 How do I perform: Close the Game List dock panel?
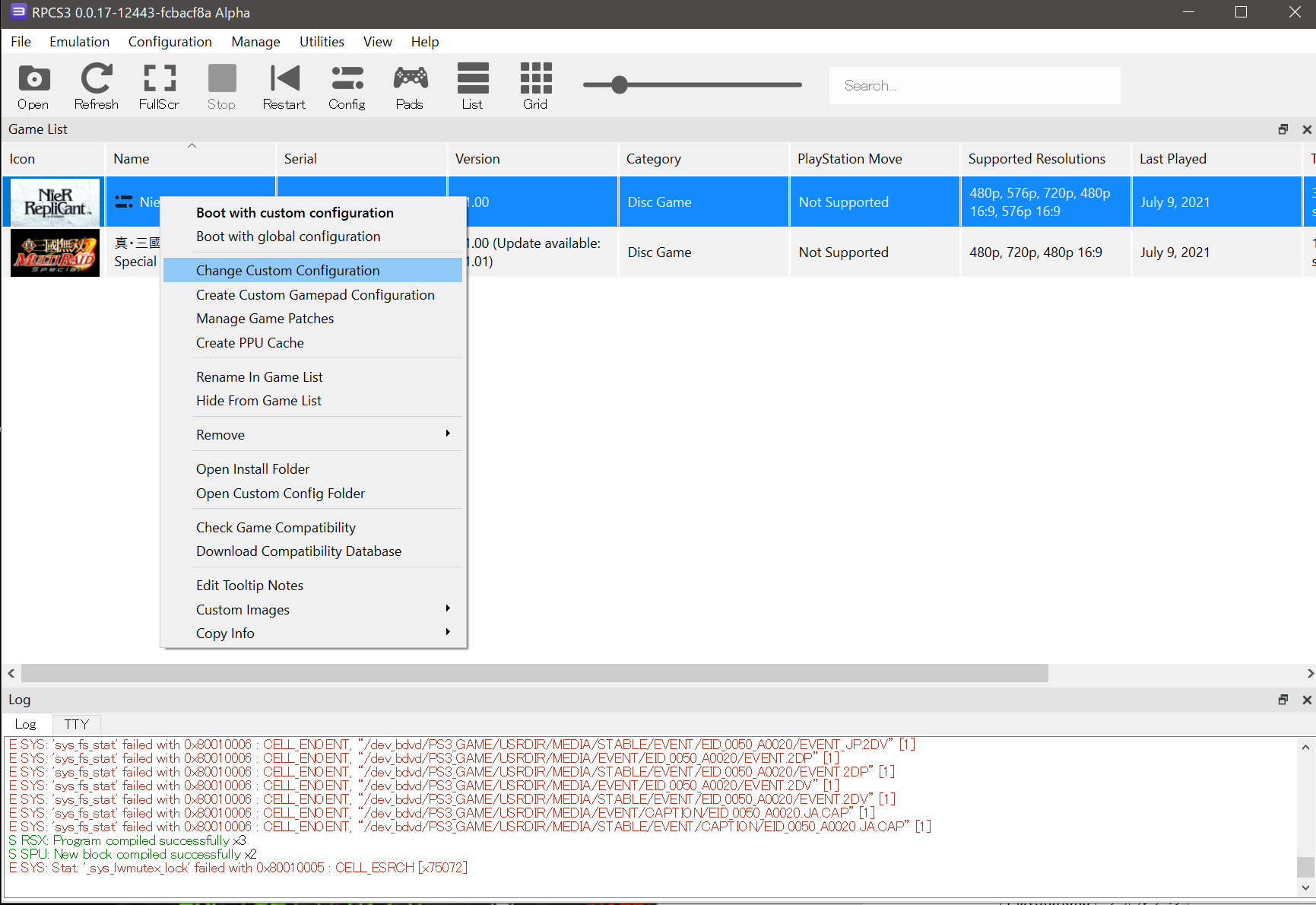click(x=1307, y=129)
